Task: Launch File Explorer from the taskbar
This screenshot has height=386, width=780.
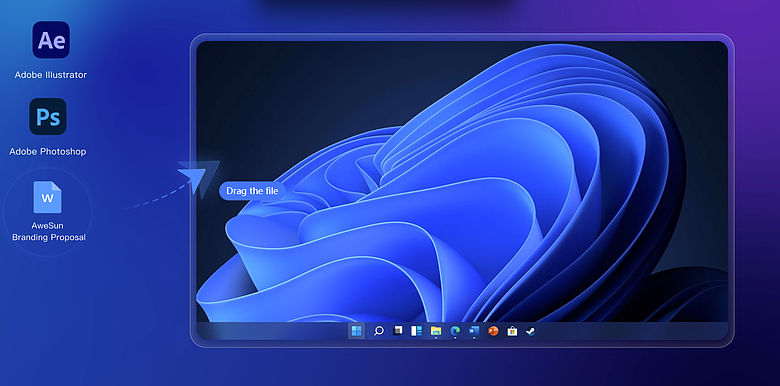Action: coord(436,331)
